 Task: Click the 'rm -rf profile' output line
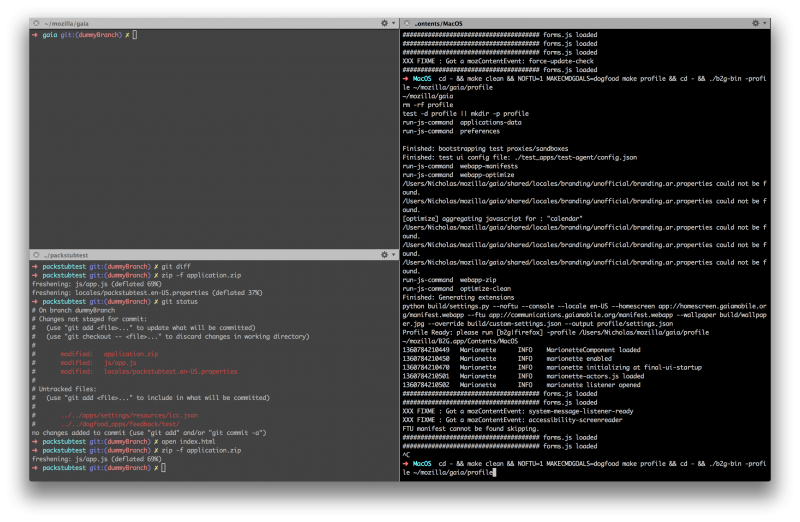[428, 105]
